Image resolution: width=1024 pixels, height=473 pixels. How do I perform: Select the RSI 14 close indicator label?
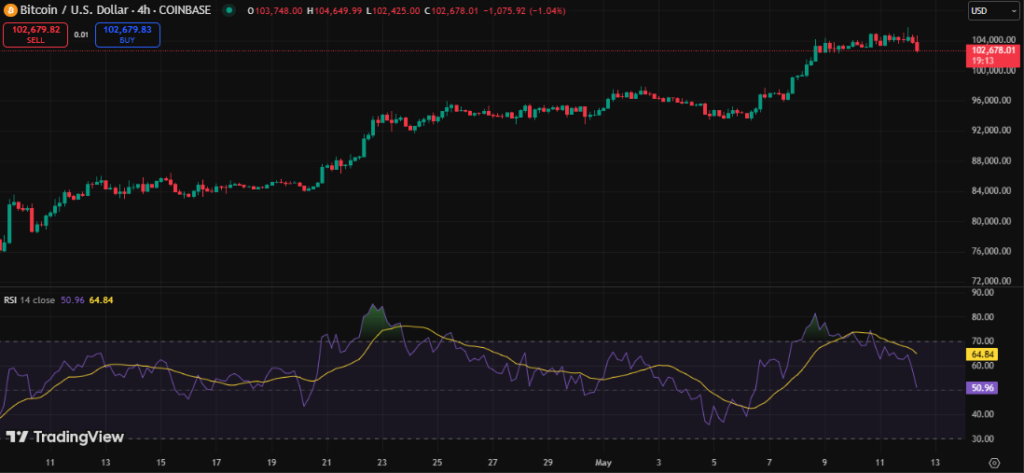31,299
